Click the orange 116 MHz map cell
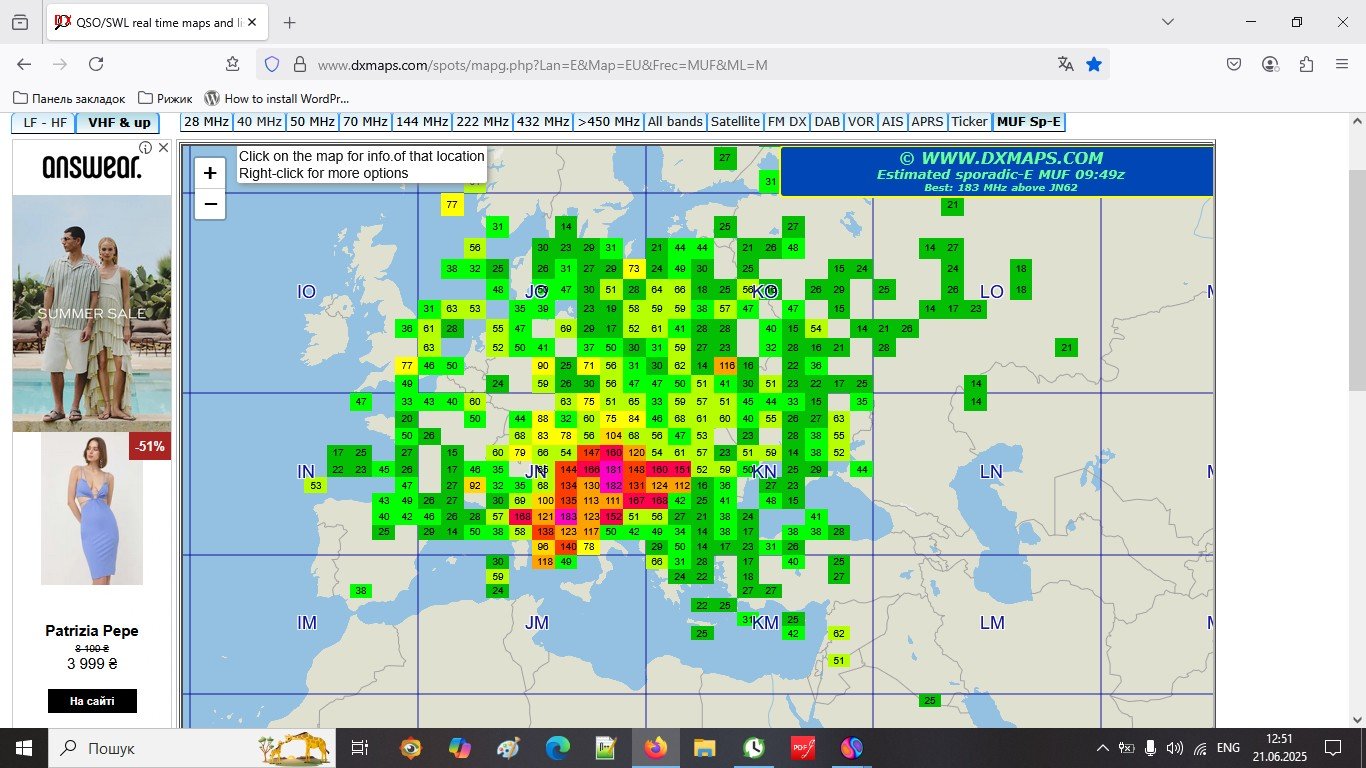Screen dimensions: 1366x768 (726, 366)
